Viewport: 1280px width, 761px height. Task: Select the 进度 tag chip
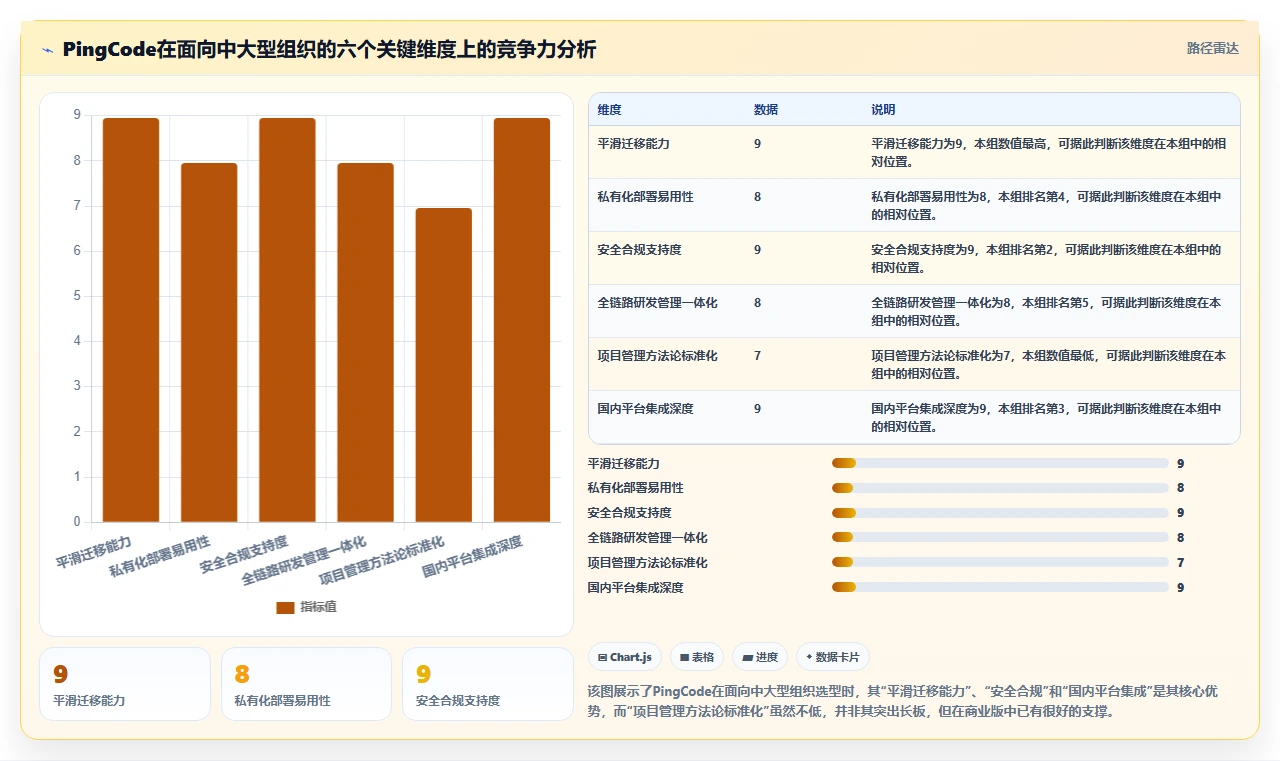pos(760,657)
